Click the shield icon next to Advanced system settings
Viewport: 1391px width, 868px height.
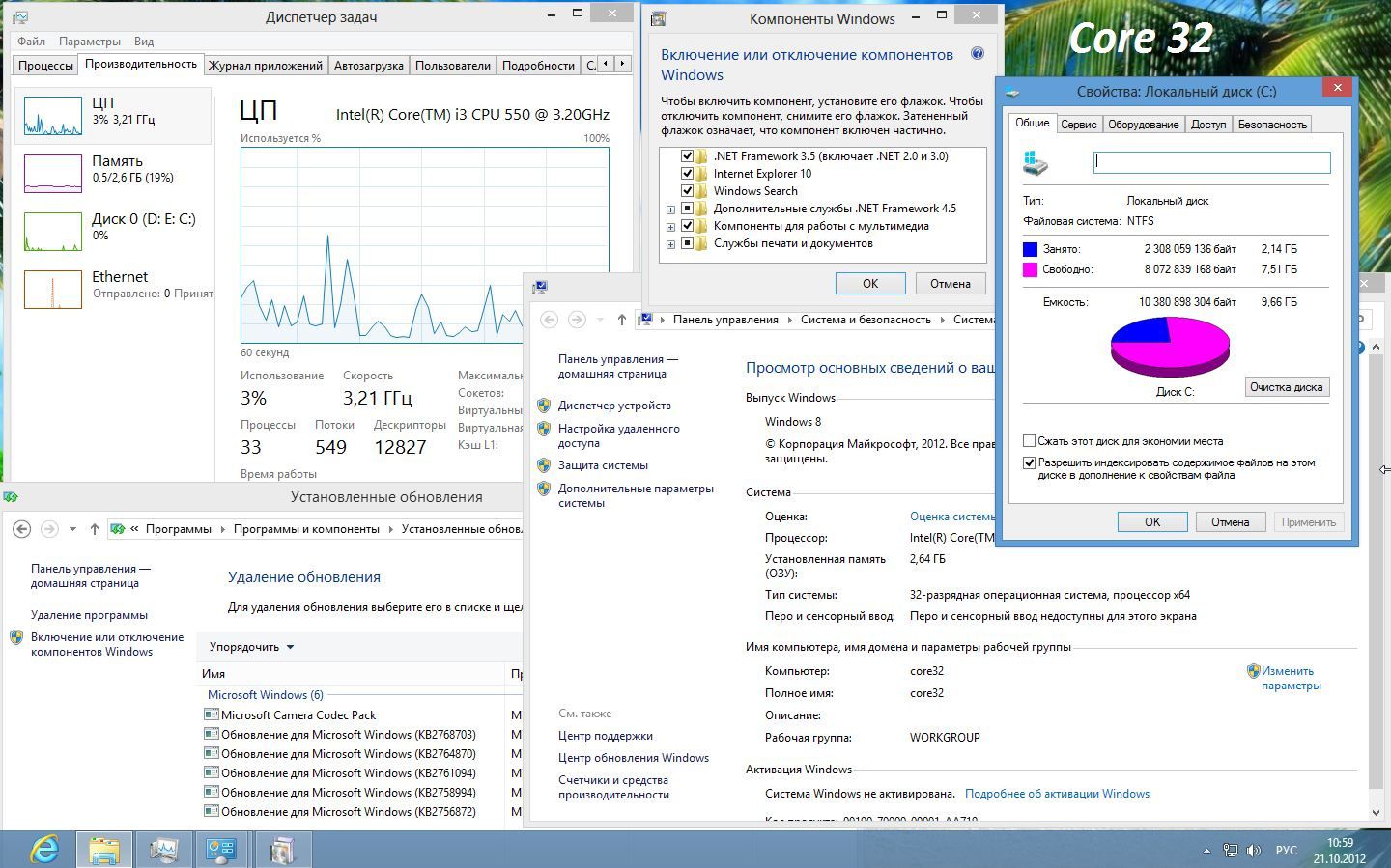(544, 489)
